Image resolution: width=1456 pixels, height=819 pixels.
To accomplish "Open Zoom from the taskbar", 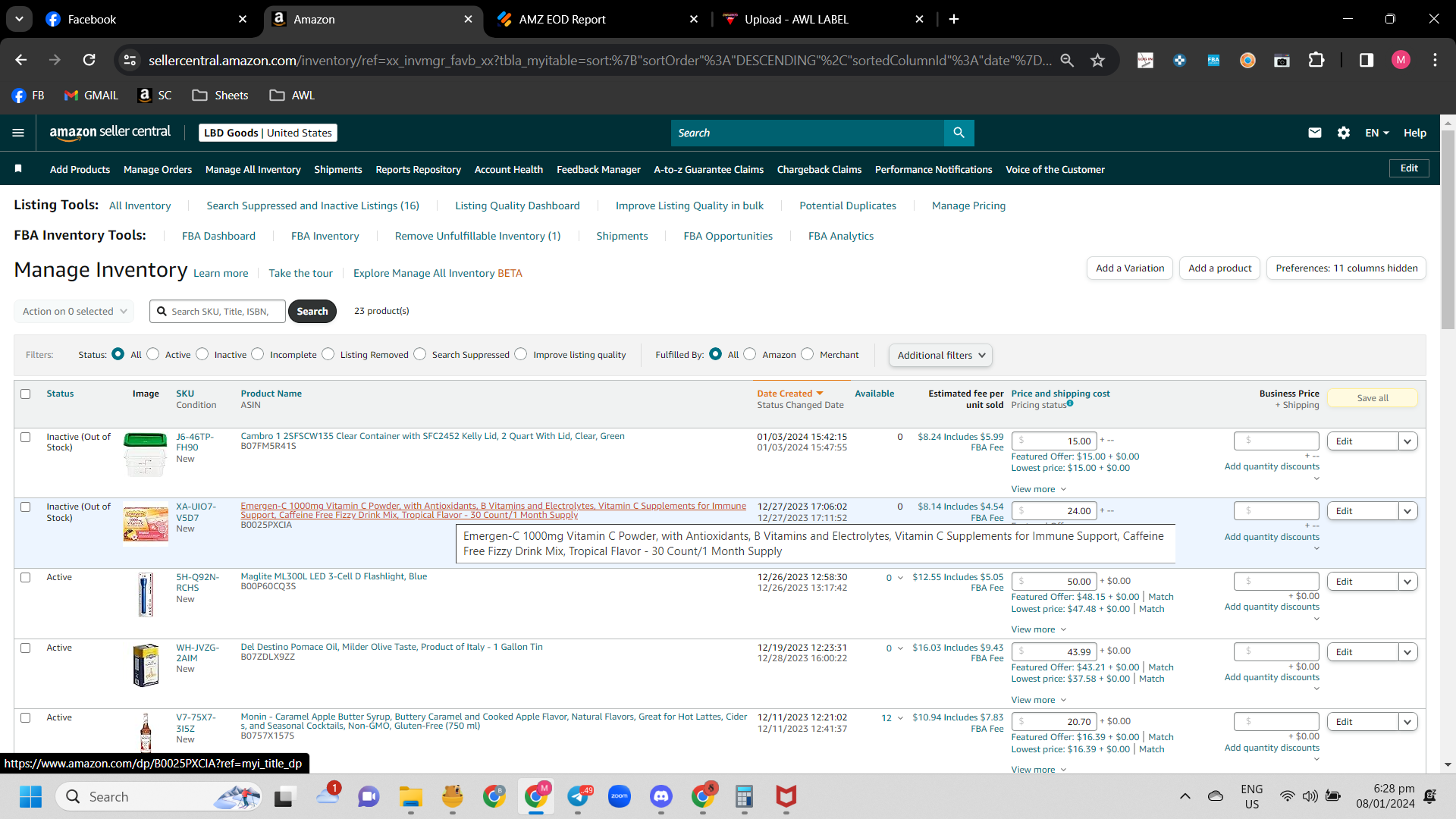I will 620,796.
